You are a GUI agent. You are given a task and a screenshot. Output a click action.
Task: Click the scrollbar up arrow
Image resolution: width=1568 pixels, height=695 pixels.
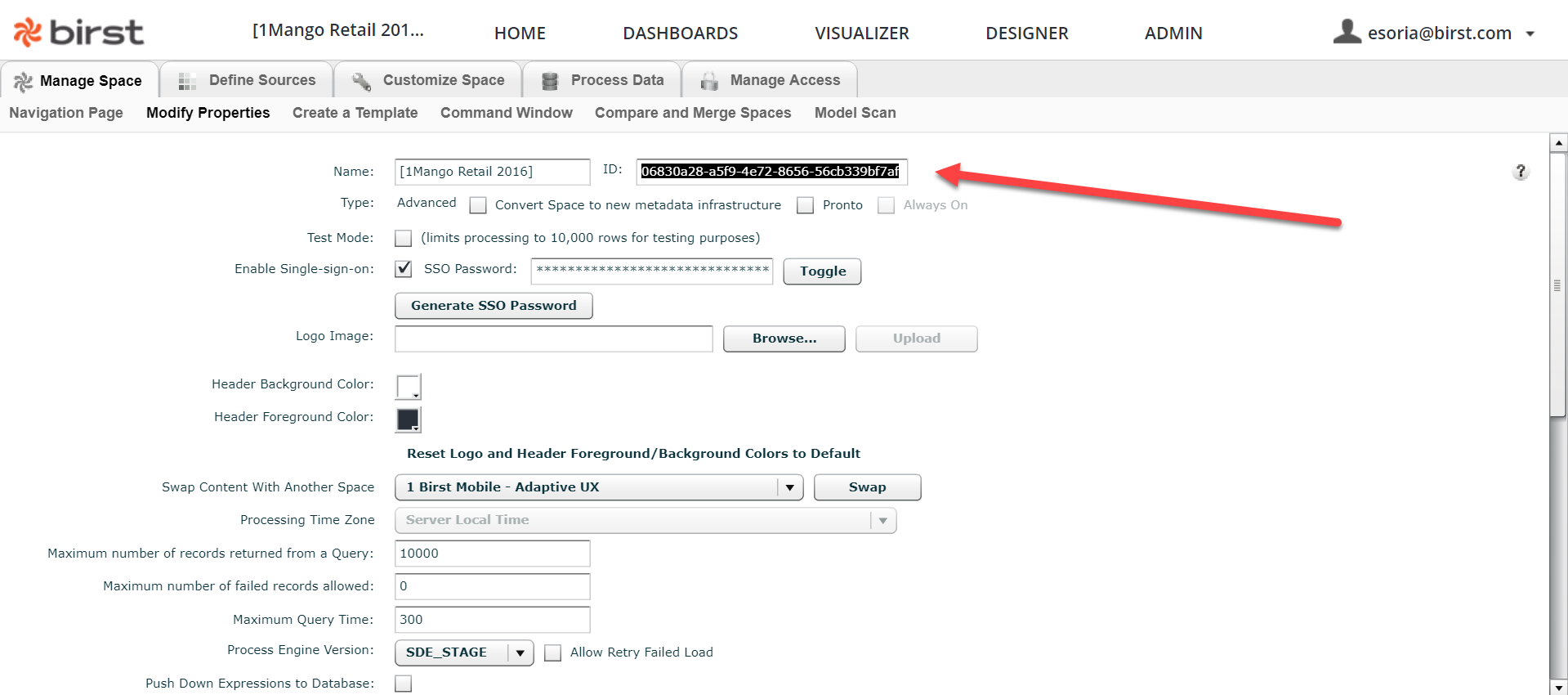(1558, 142)
